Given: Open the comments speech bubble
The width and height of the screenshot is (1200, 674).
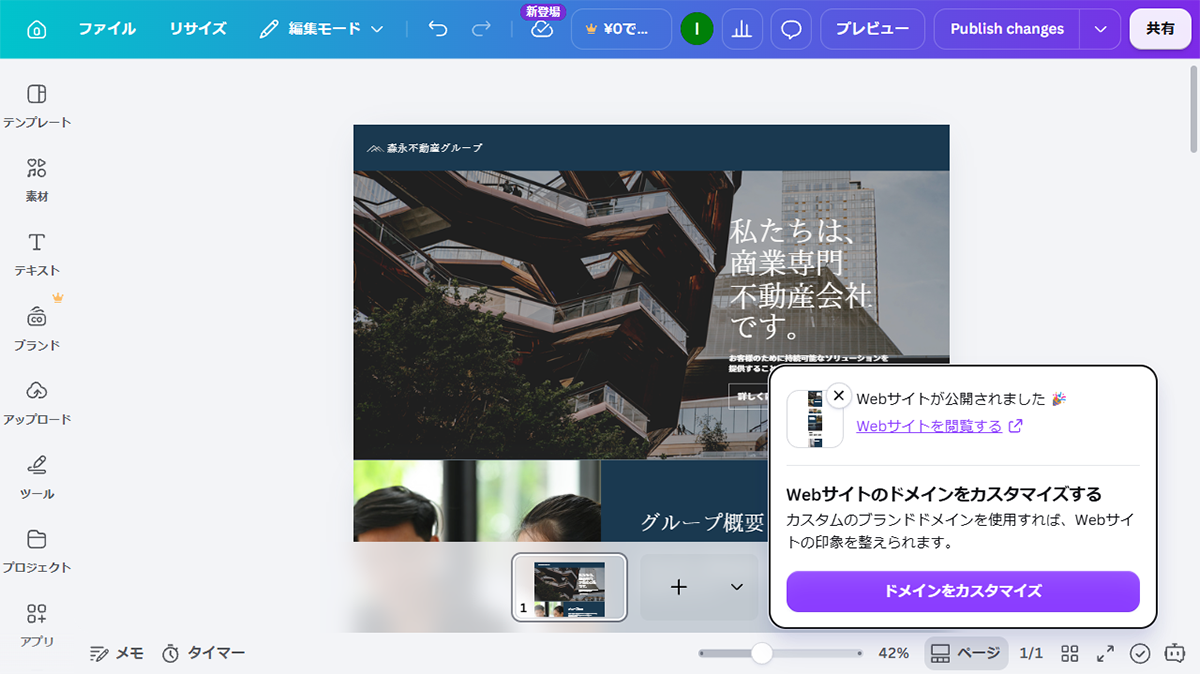Looking at the screenshot, I should click(791, 29).
